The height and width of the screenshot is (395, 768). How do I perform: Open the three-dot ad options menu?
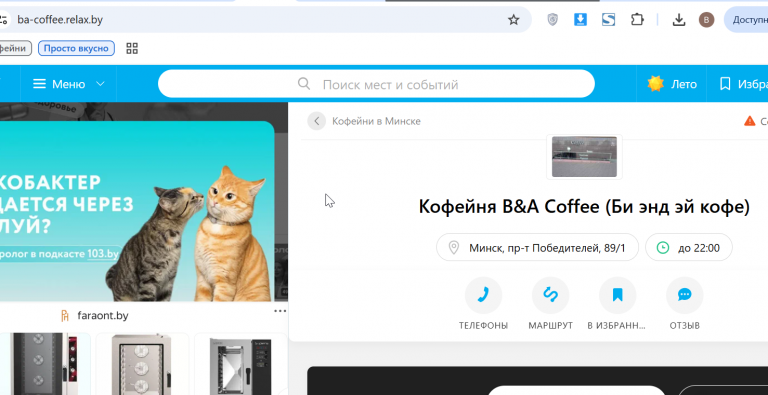point(280,311)
